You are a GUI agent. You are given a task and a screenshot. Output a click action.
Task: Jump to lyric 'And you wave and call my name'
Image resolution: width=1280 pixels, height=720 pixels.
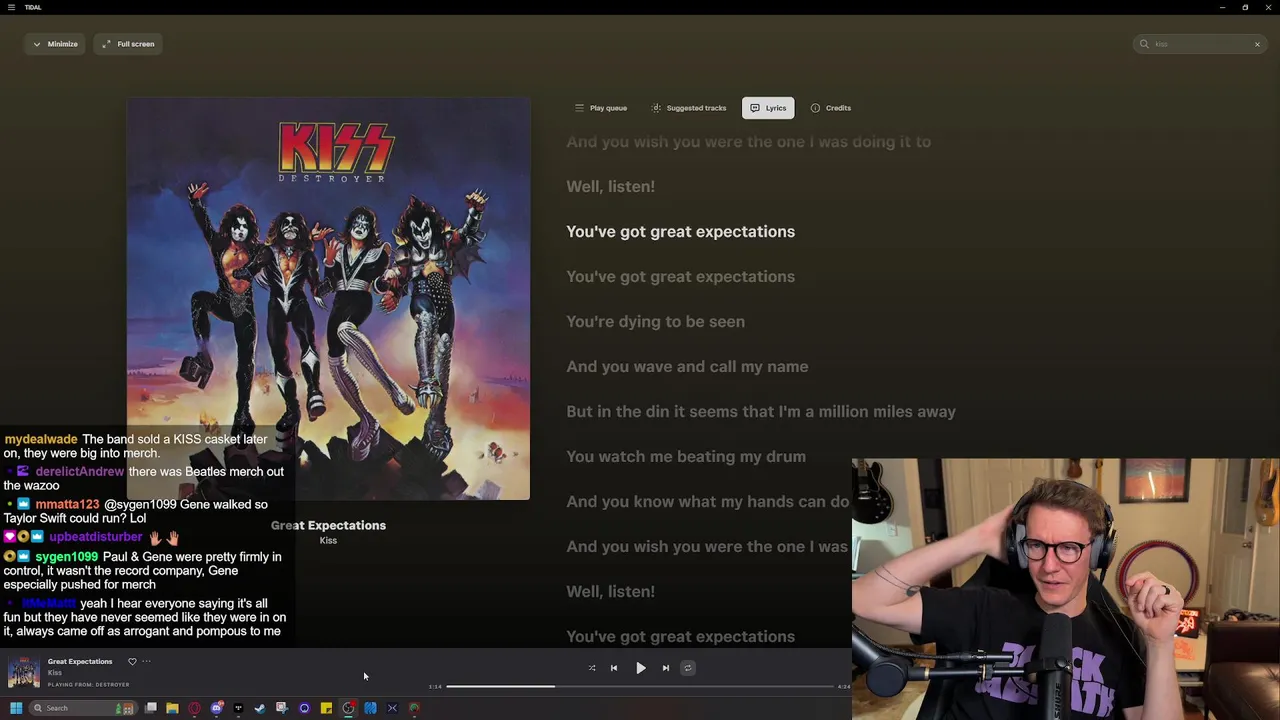coord(687,366)
